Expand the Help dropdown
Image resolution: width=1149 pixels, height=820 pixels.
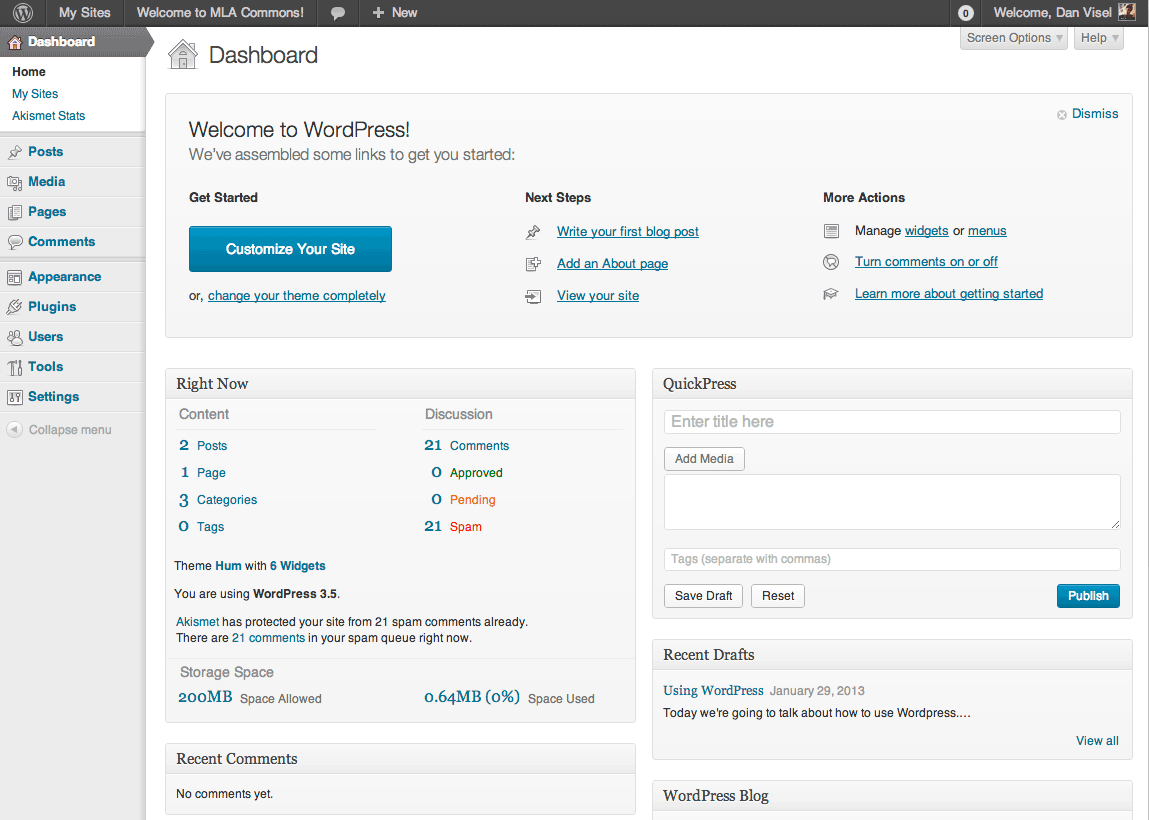click(1096, 37)
